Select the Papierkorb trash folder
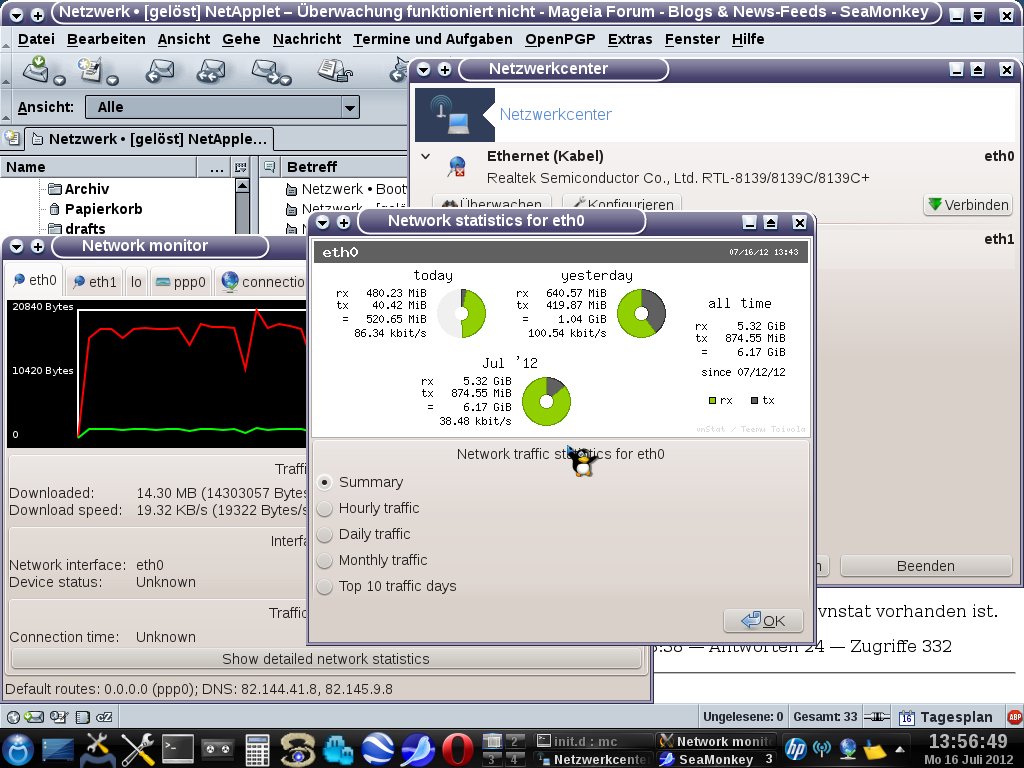 [103, 209]
